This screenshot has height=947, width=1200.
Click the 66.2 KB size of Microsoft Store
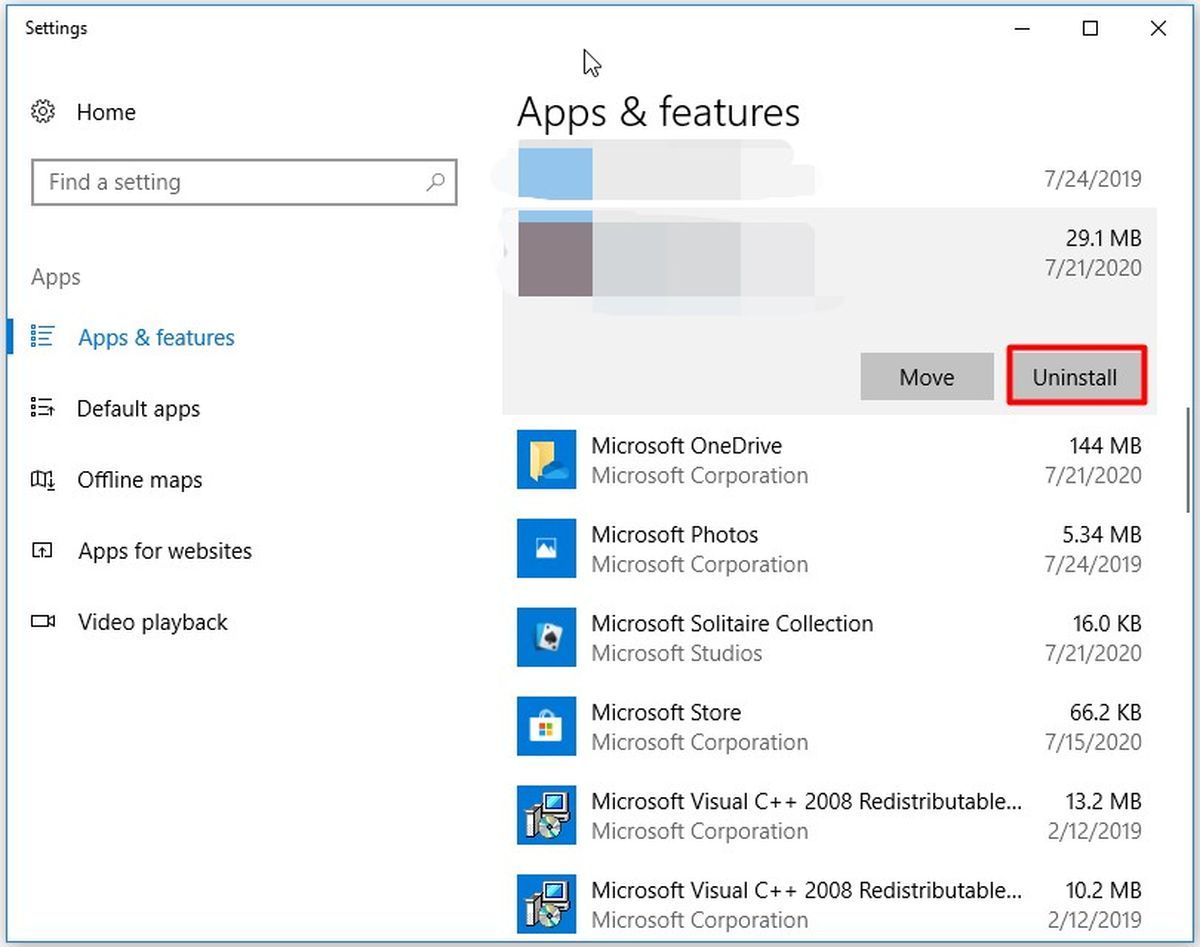[x=1105, y=713]
